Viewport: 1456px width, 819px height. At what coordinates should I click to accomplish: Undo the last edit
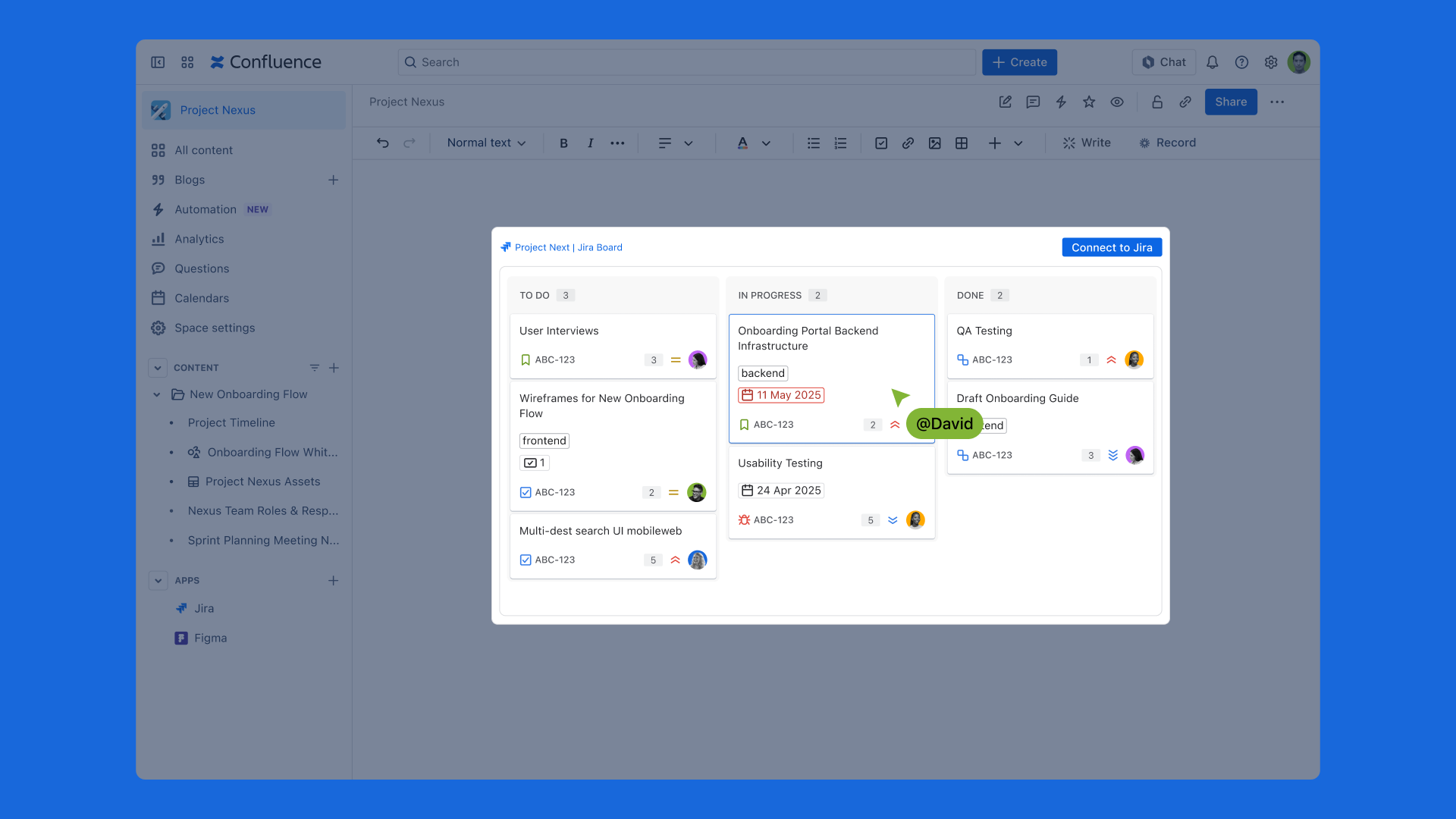383,143
